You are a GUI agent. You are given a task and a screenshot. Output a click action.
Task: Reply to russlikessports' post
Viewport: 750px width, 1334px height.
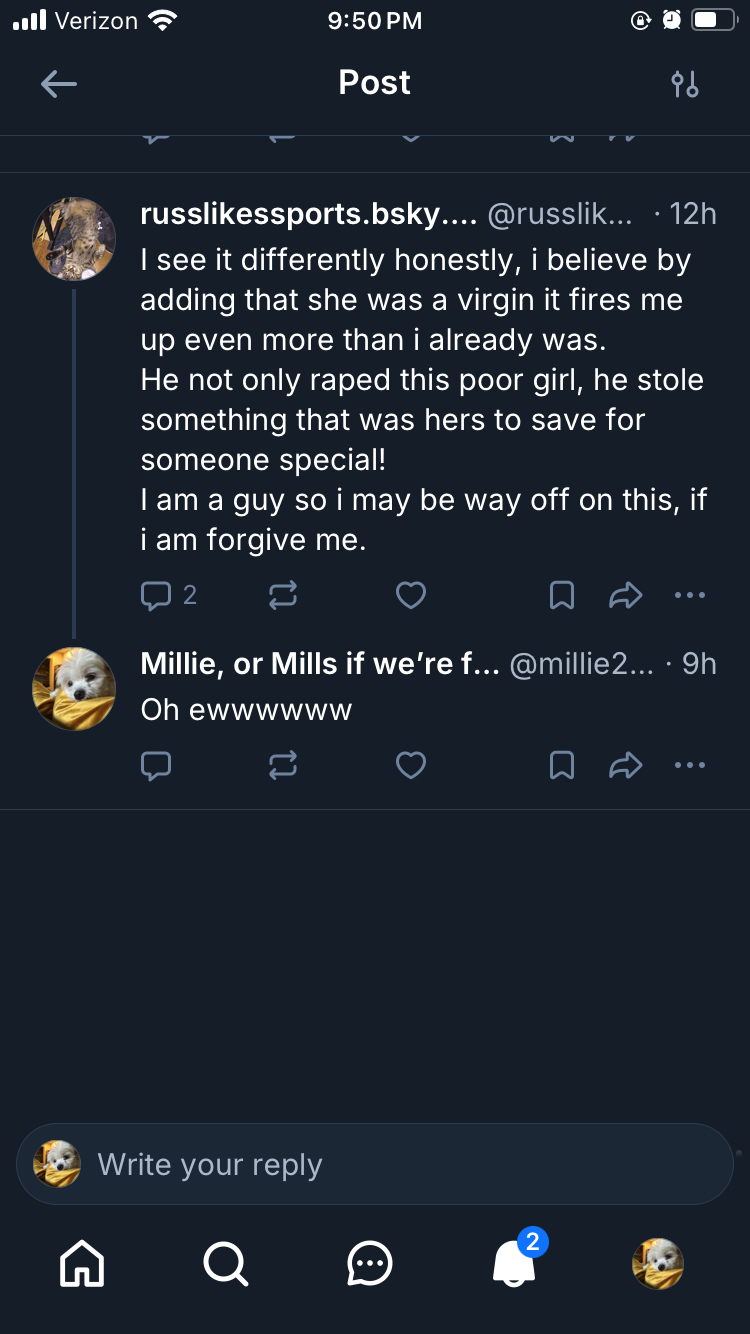click(157, 596)
